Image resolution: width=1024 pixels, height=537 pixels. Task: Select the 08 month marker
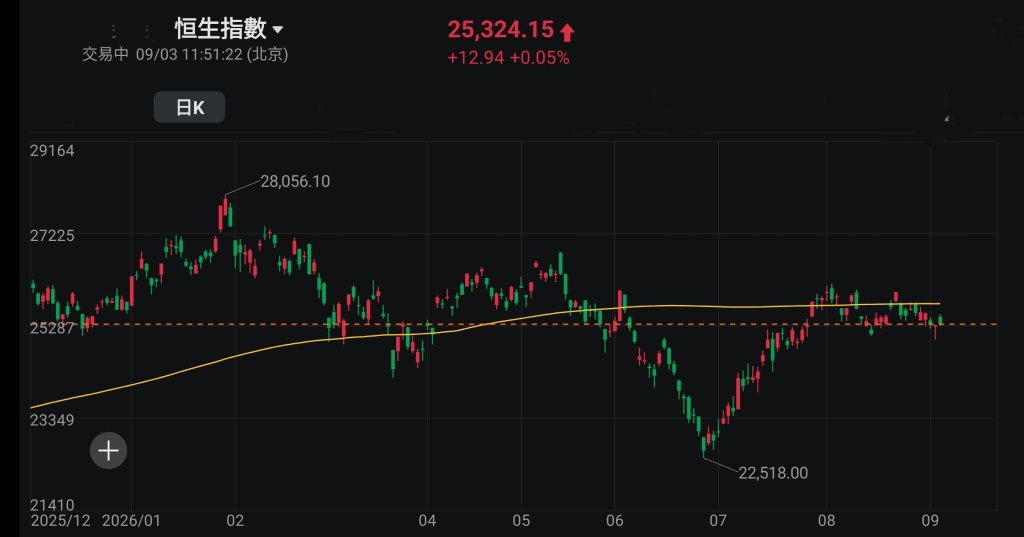(x=827, y=521)
